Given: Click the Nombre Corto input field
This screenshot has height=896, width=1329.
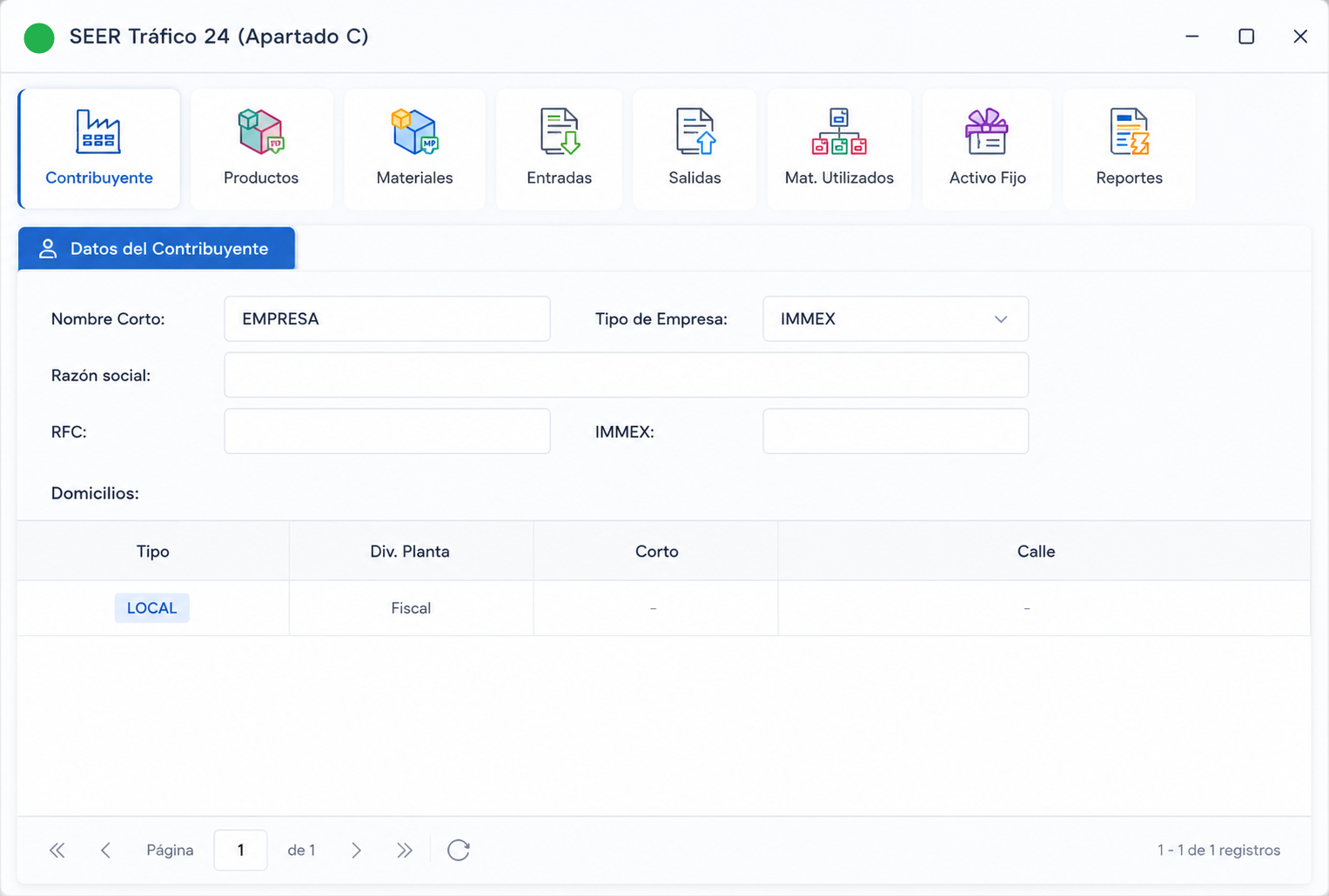Looking at the screenshot, I should pos(387,318).
